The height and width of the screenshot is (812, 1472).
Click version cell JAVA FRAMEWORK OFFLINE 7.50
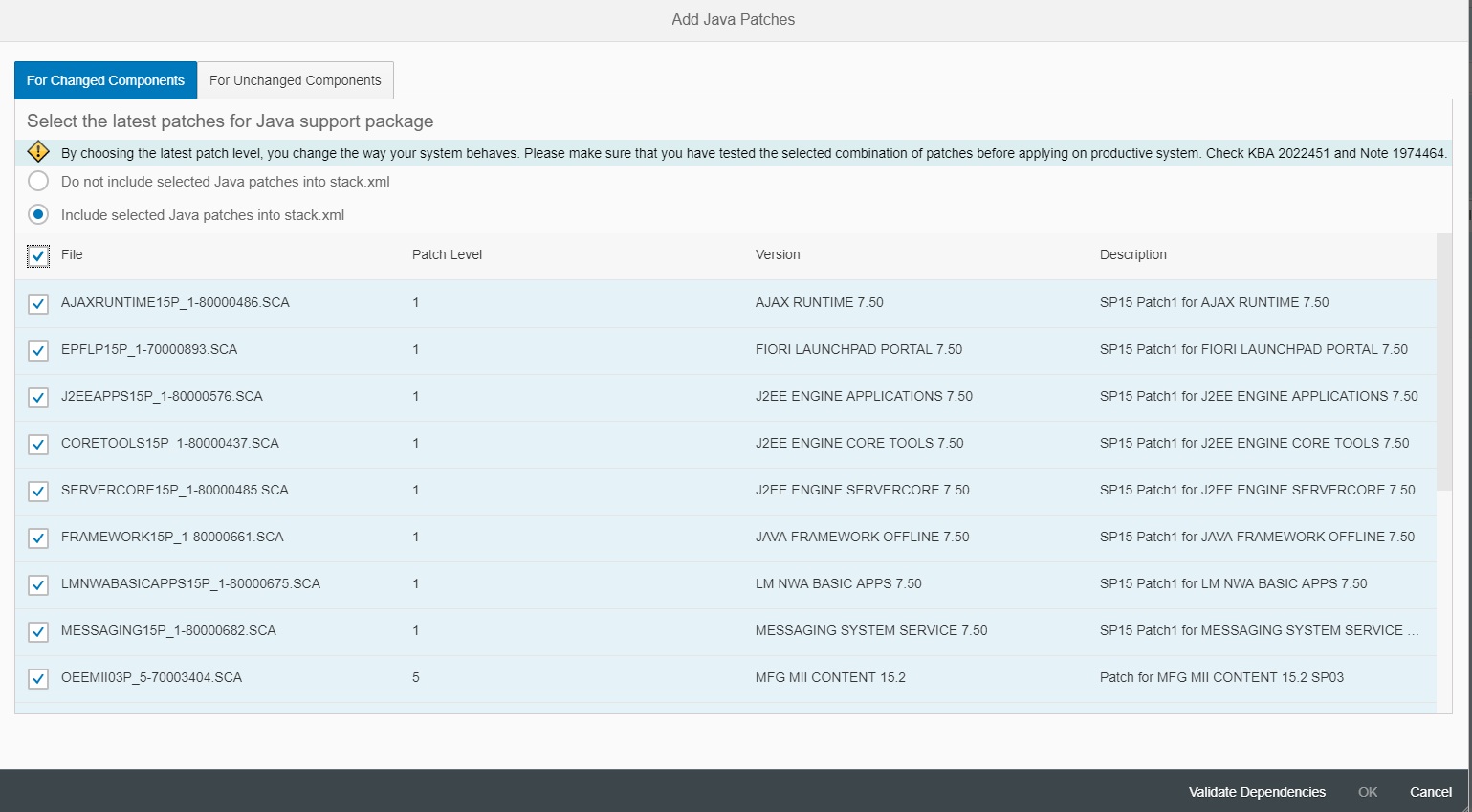tap(863, 537)
